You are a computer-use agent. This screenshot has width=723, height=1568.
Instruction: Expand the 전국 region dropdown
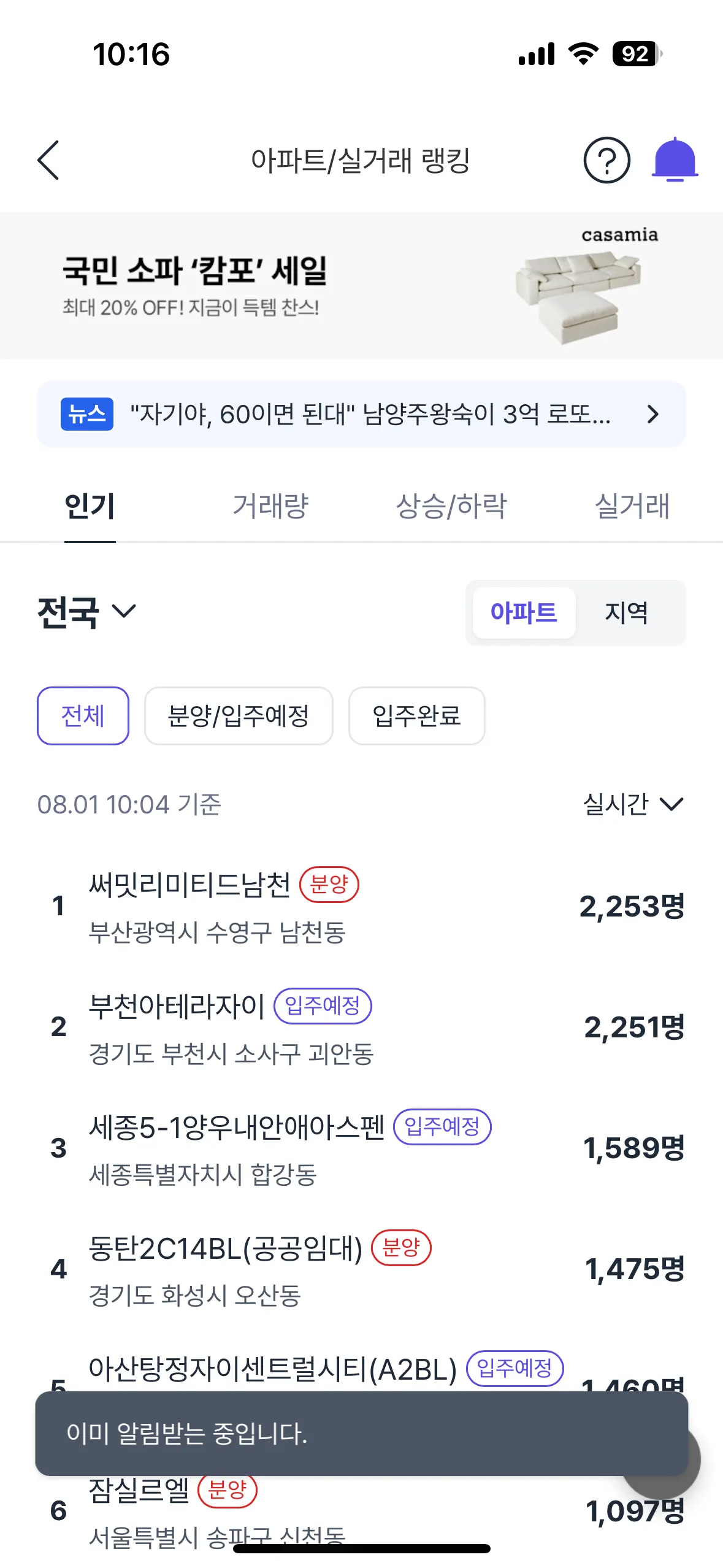pos(86,612)
